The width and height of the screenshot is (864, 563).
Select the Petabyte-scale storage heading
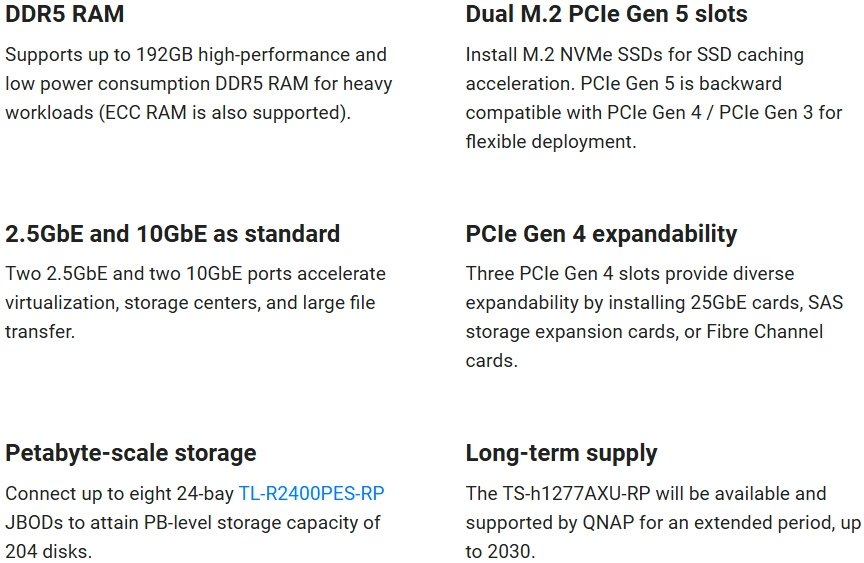coord(131,453)
